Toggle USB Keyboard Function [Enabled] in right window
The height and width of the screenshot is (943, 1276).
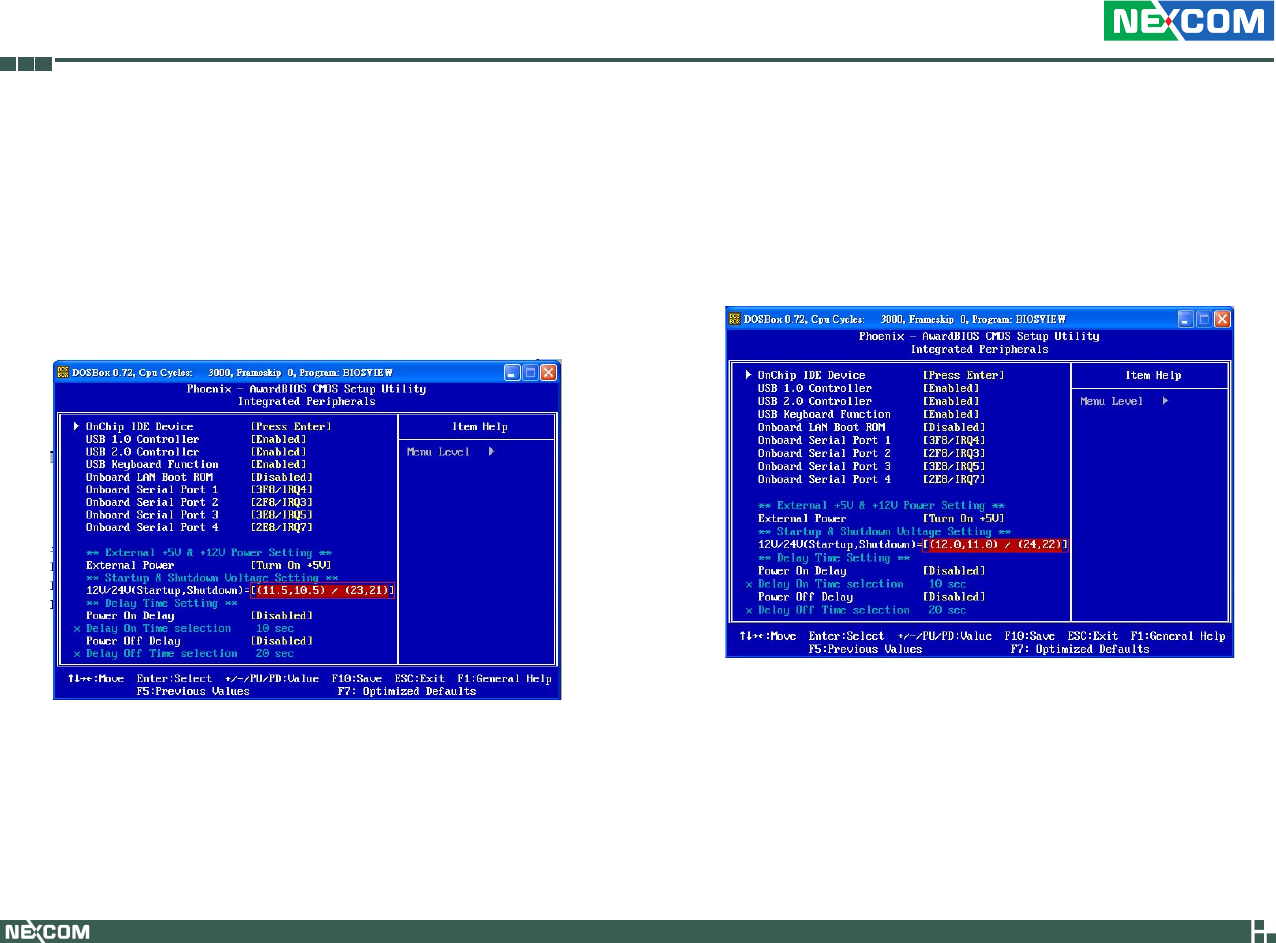pos(950,414)
